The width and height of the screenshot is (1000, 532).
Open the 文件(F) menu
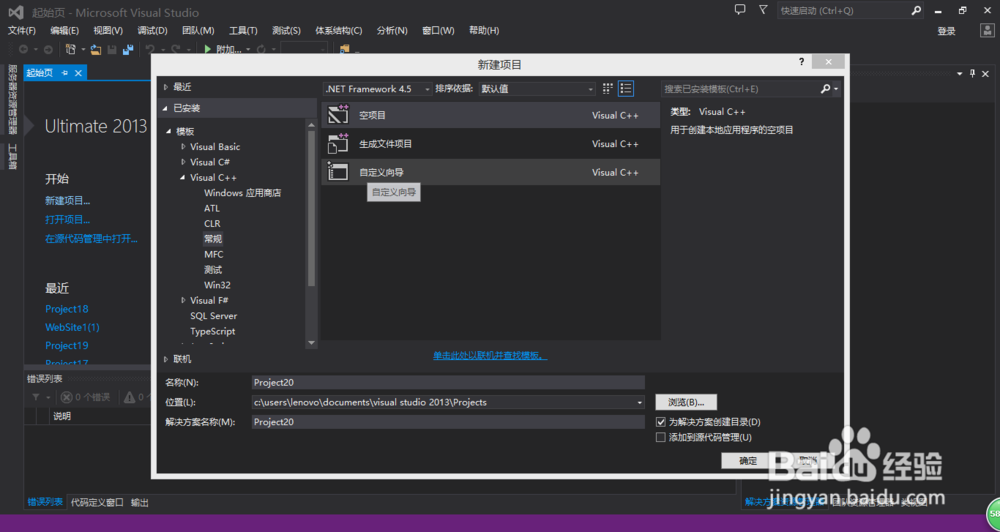22,31
